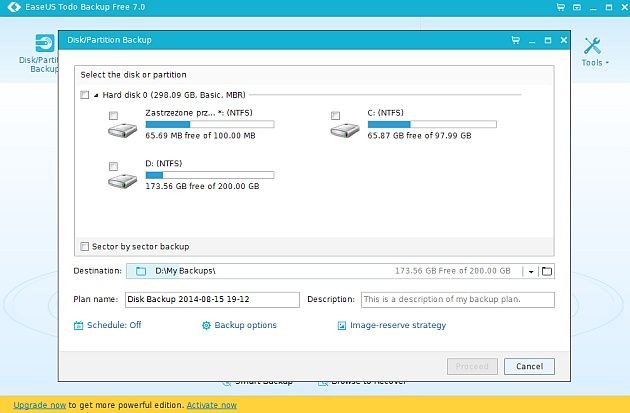Check the C: (NTFS) partition checkbox

(x=335, y=116)
